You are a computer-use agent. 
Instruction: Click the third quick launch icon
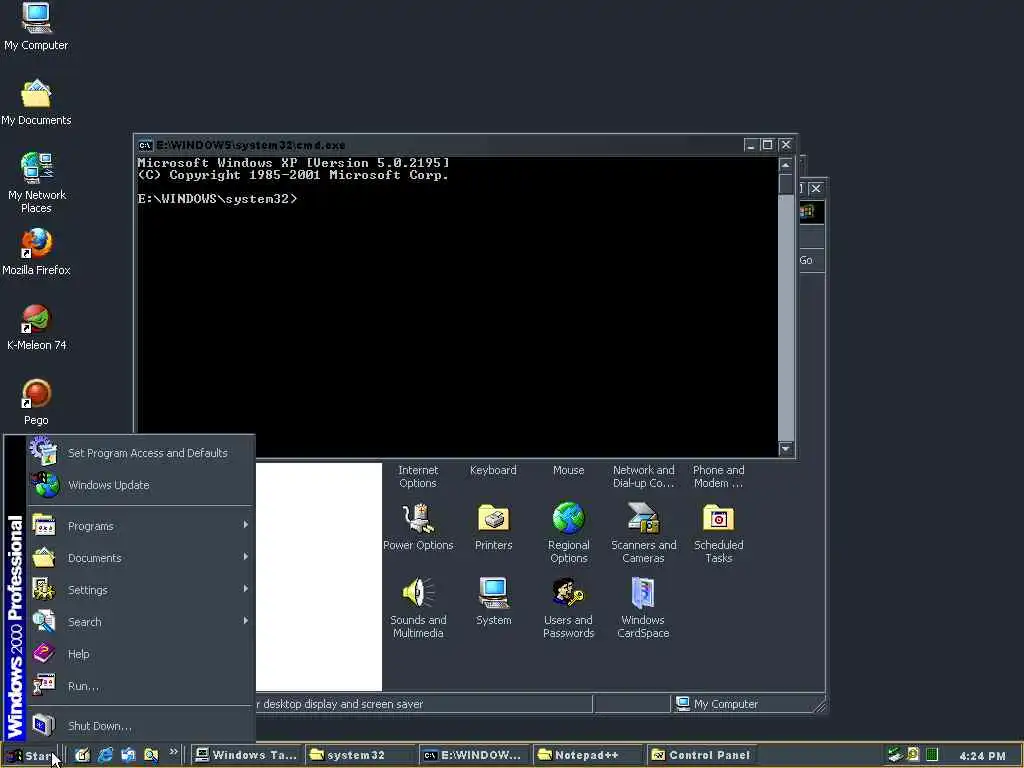coord(128,755)
